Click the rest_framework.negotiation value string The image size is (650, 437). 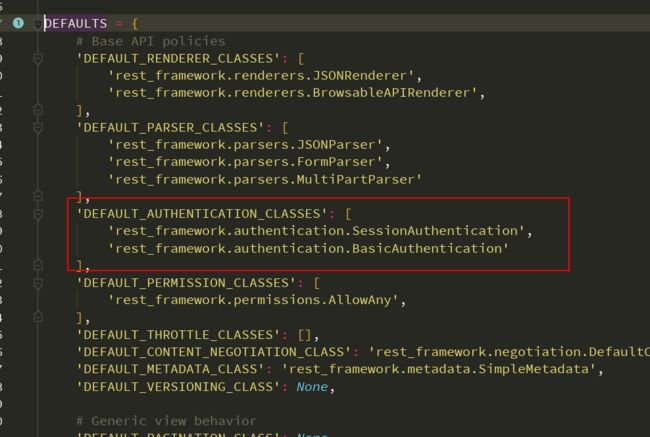[509, 352]
